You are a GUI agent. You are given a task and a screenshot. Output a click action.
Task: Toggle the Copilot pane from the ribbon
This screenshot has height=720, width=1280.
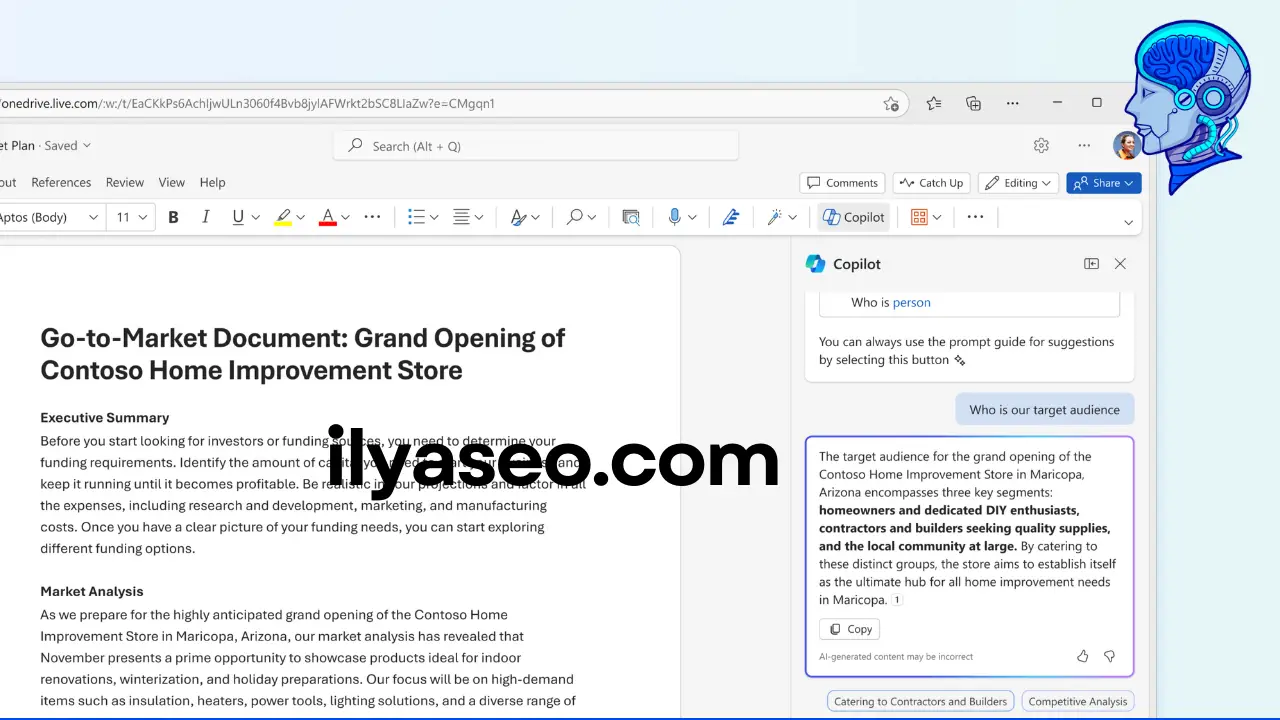click(x=854, y=217)
